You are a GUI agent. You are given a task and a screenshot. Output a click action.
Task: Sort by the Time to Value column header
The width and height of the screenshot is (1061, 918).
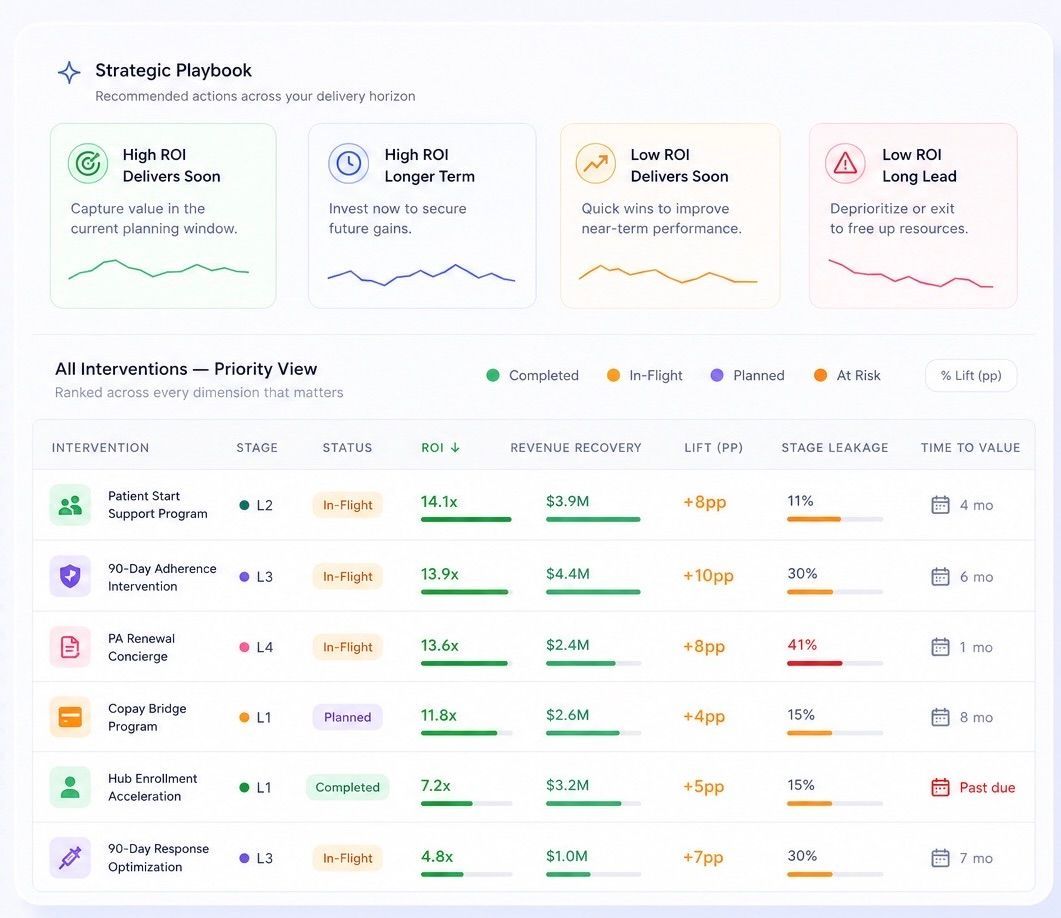point(970,447)
